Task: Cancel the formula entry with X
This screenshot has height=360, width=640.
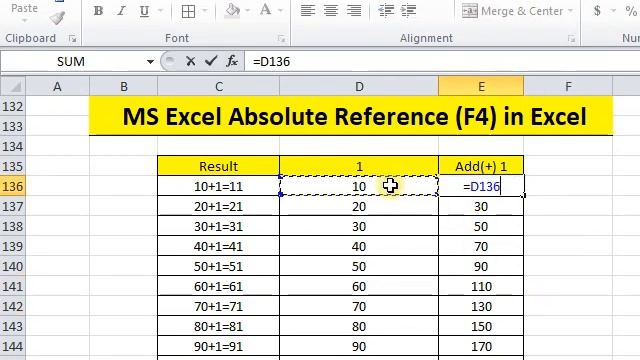Action: pos(190,61)
